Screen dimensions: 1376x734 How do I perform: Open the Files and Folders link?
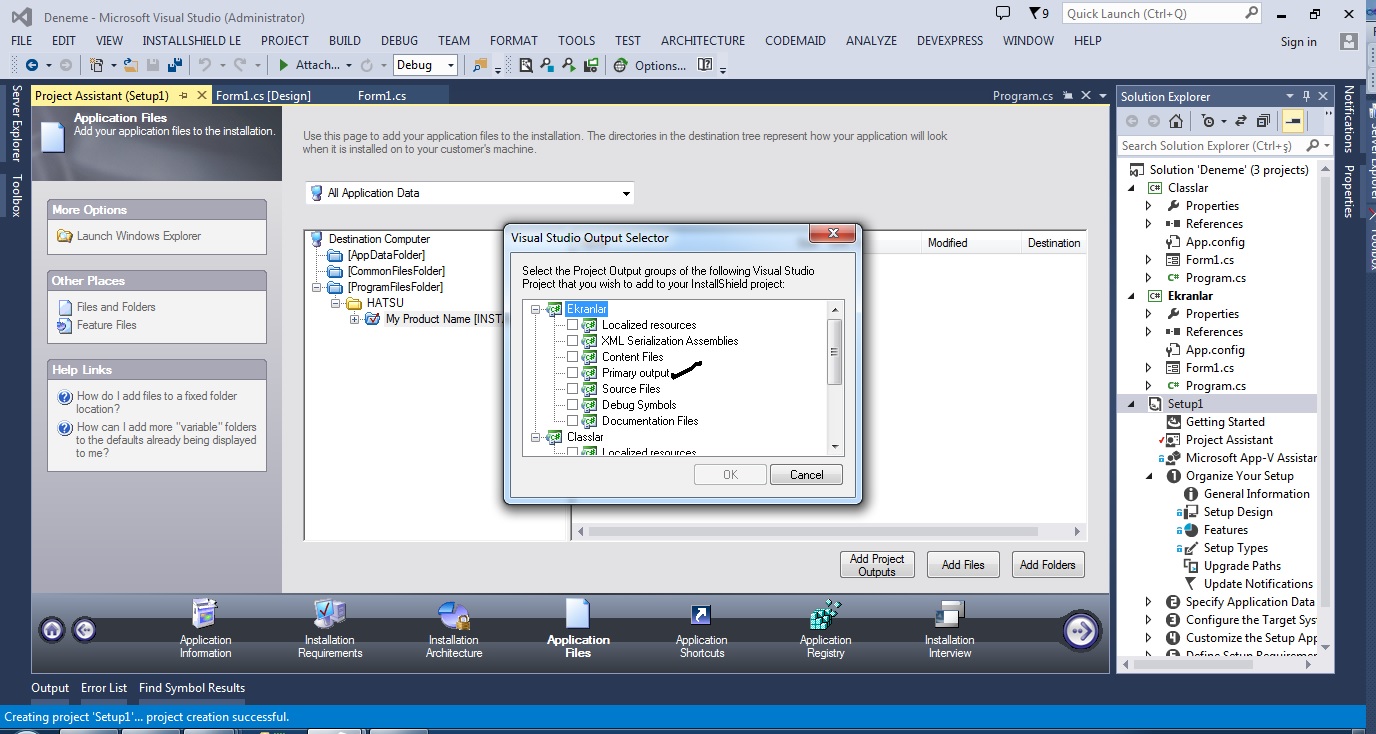(x=116, y=307)
